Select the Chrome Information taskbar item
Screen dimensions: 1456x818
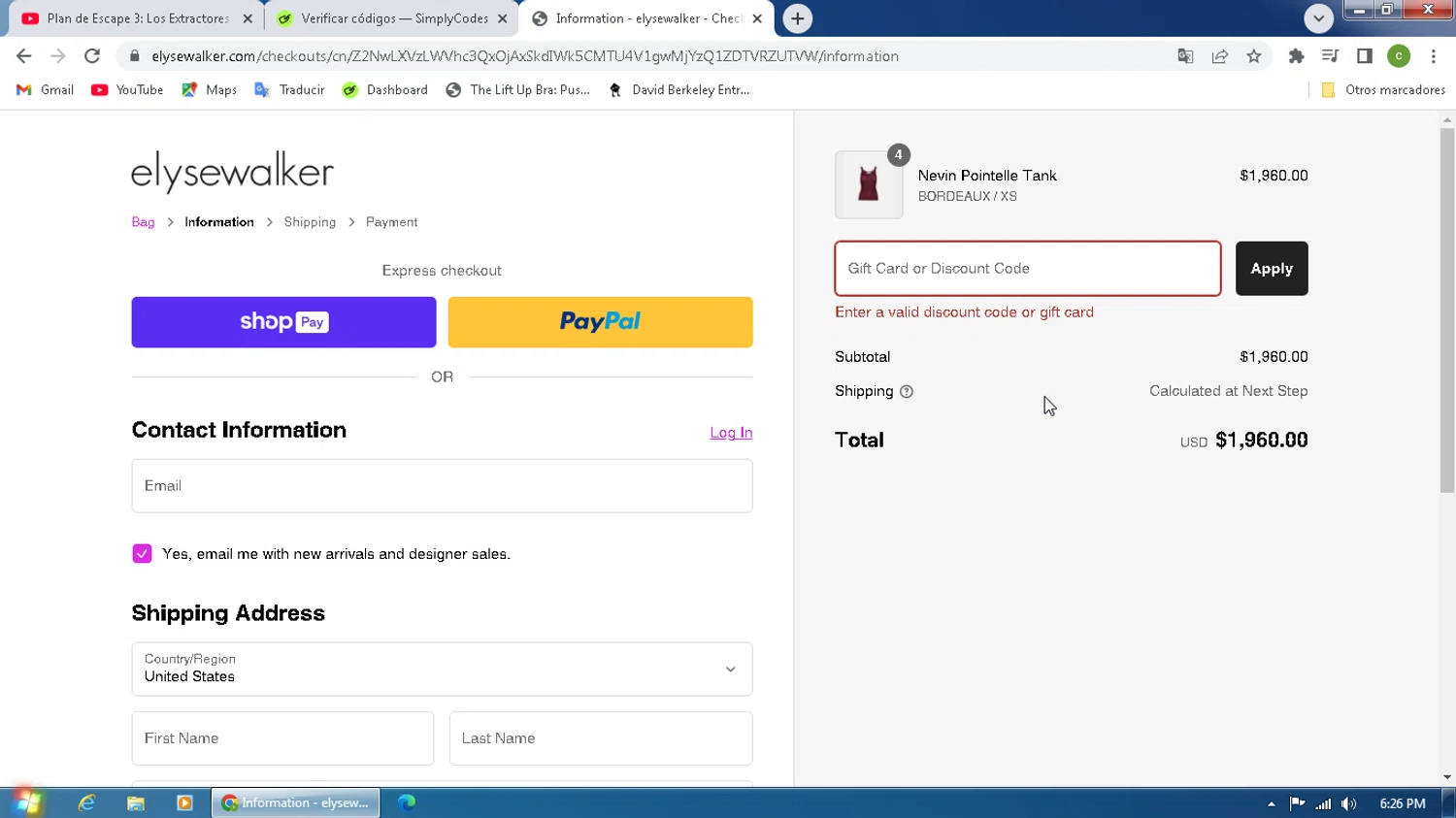pyautogui.click(x=296, y=802)
